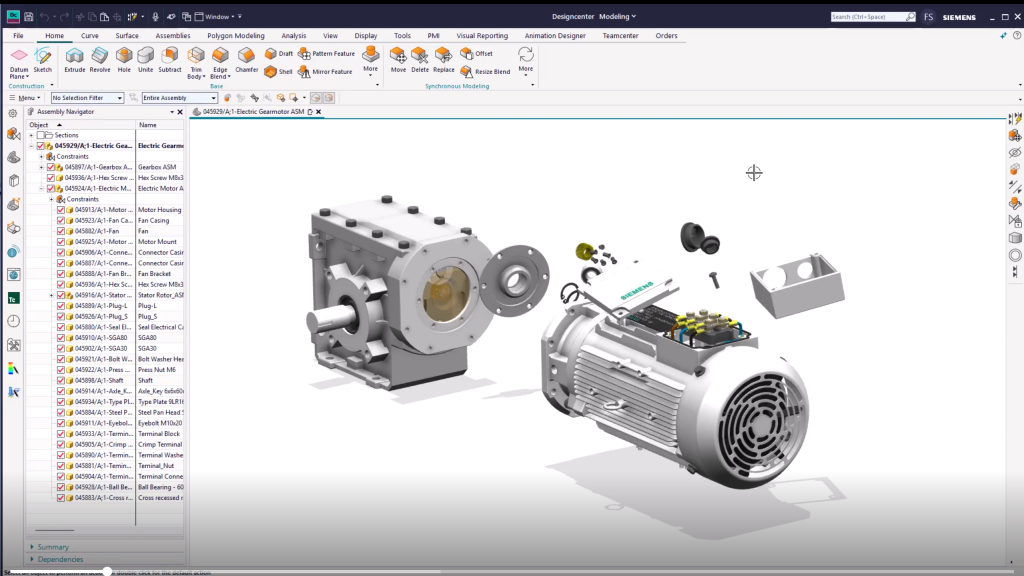Toggle the Motor Mount checkbox

click(x=61, y=242)
